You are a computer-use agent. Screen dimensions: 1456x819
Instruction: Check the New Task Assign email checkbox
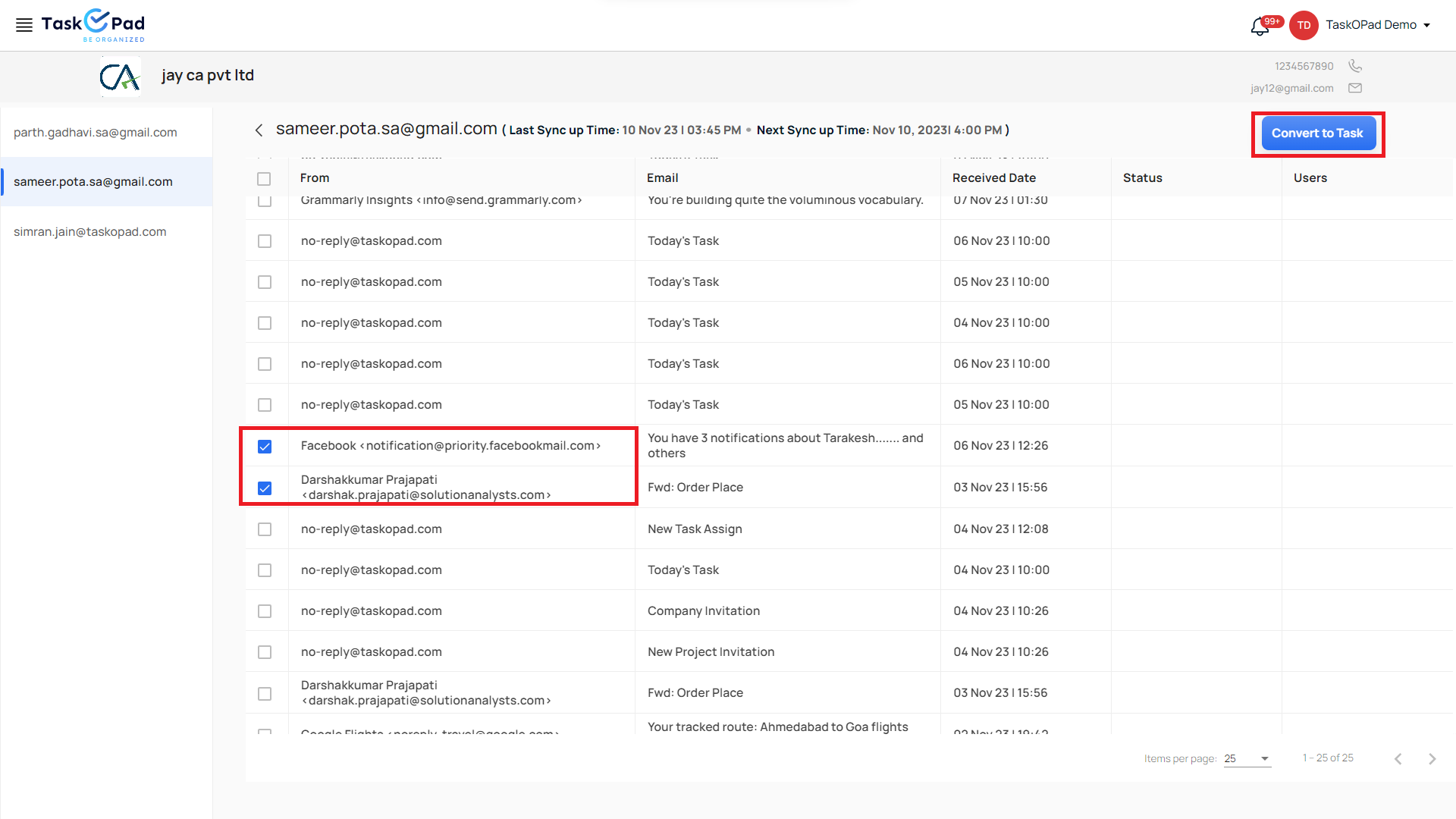265,529
